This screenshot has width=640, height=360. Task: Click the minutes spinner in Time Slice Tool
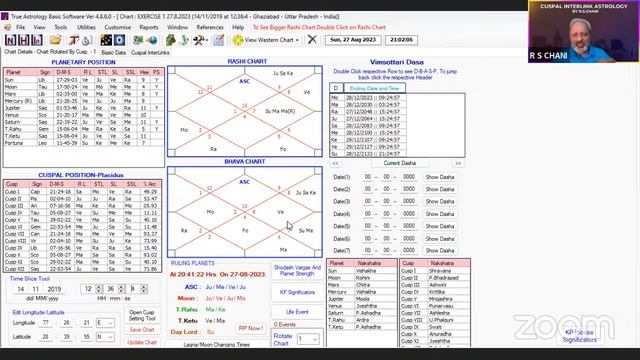(121, 289)
